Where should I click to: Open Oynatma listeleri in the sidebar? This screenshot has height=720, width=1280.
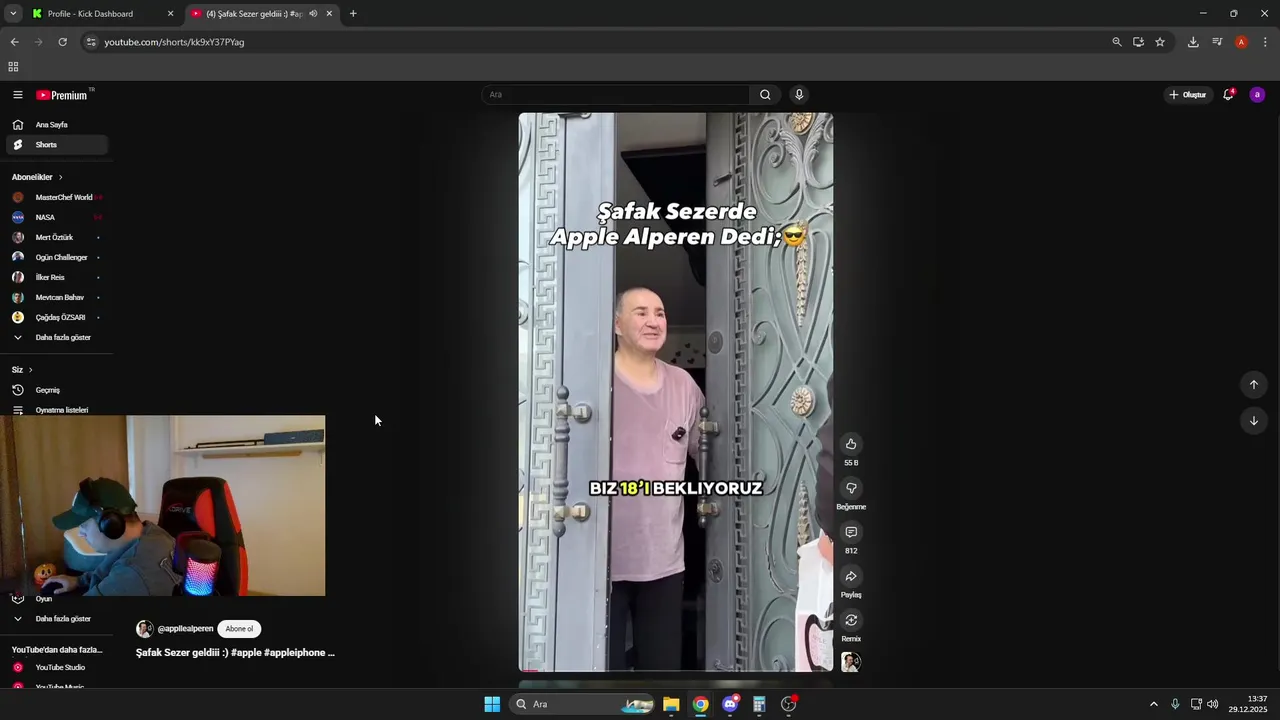[56, 410]
